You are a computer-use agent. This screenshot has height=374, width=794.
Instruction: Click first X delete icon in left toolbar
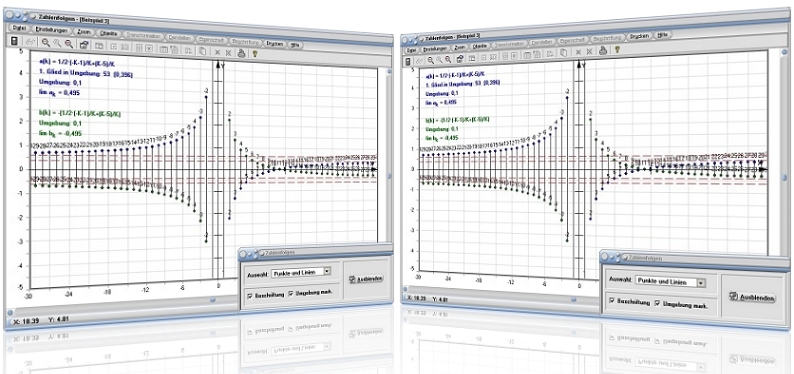tap(217, 52)
